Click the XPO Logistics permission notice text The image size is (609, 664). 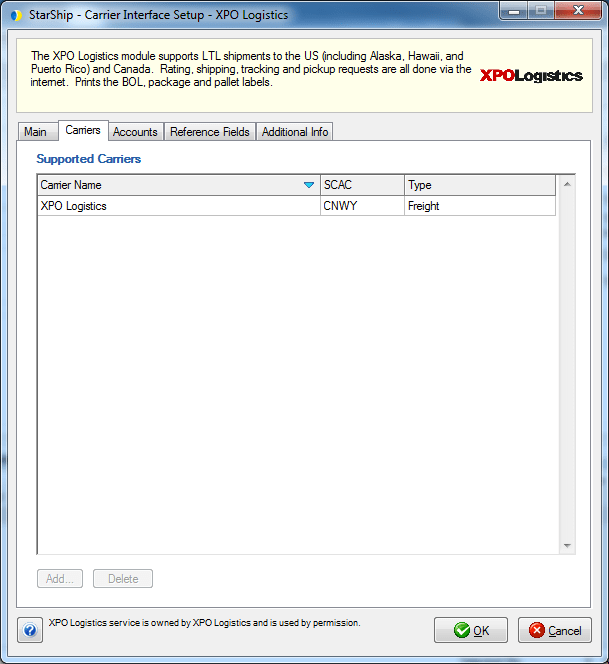[205, 623]
